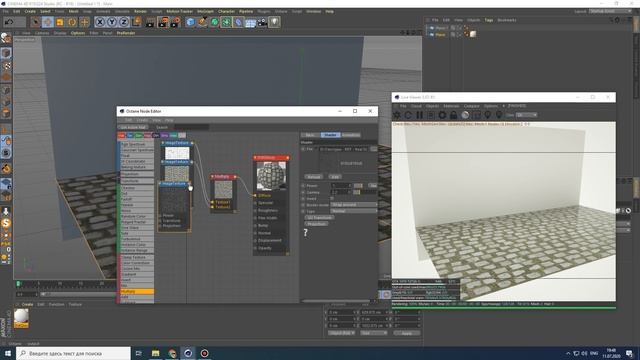Click Render to Picture Viewer icon
640x360 pixels.
point(163,22)
